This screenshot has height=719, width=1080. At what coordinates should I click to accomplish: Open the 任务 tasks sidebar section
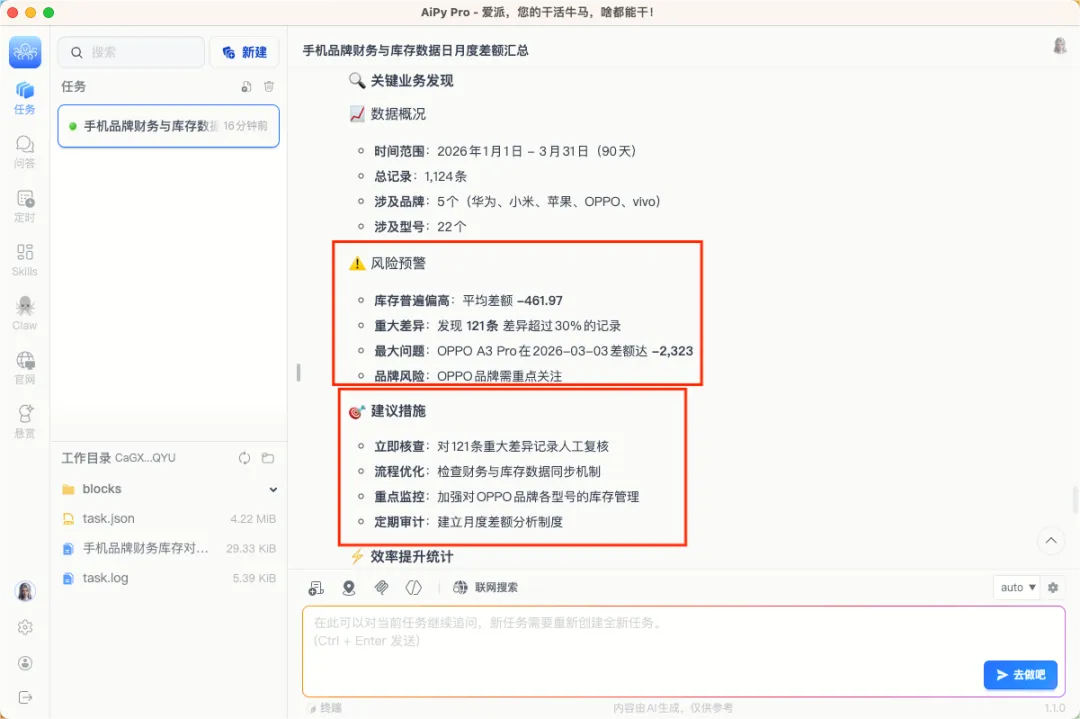point(25,98)
